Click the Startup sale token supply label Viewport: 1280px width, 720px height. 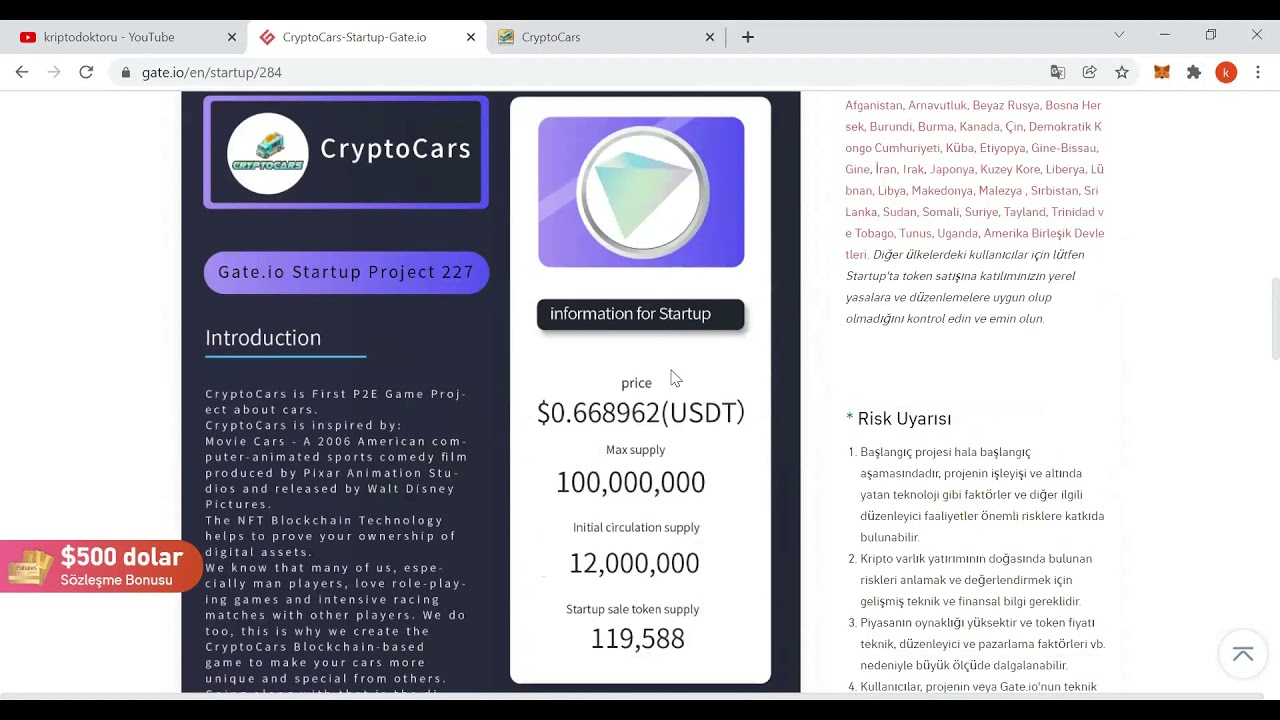point(633,609)
